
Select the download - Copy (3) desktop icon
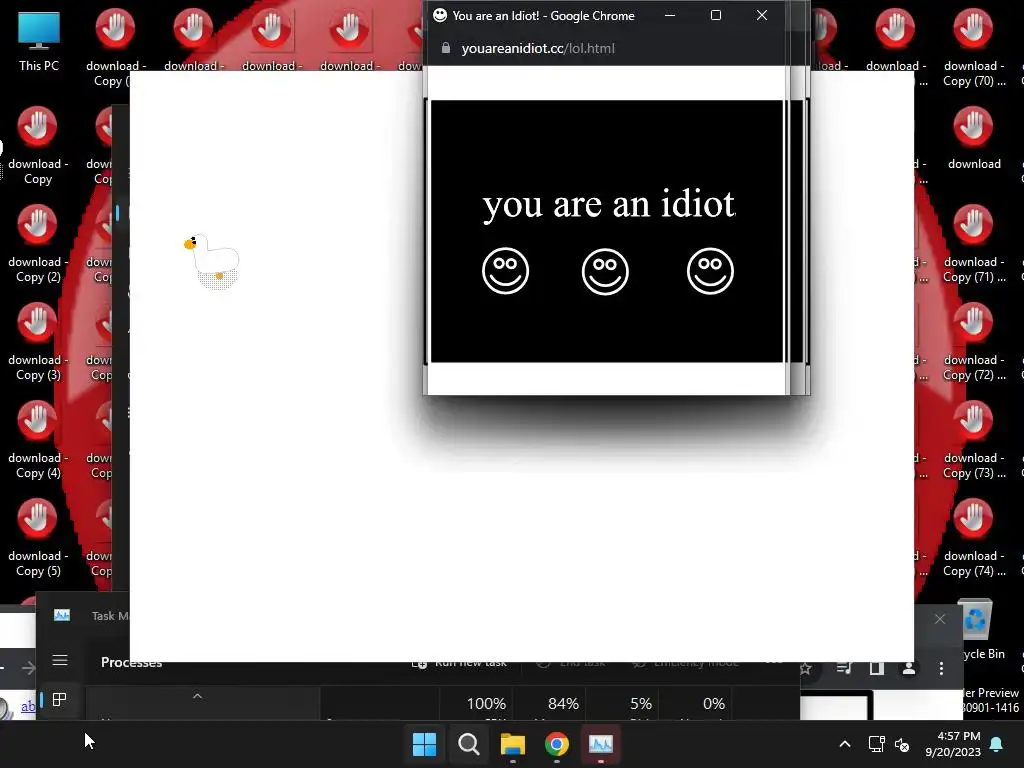[37, 342]
